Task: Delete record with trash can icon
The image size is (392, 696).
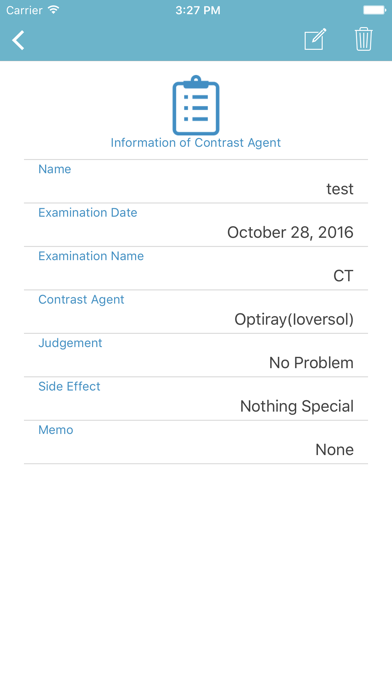Action: tap(363, 40)
